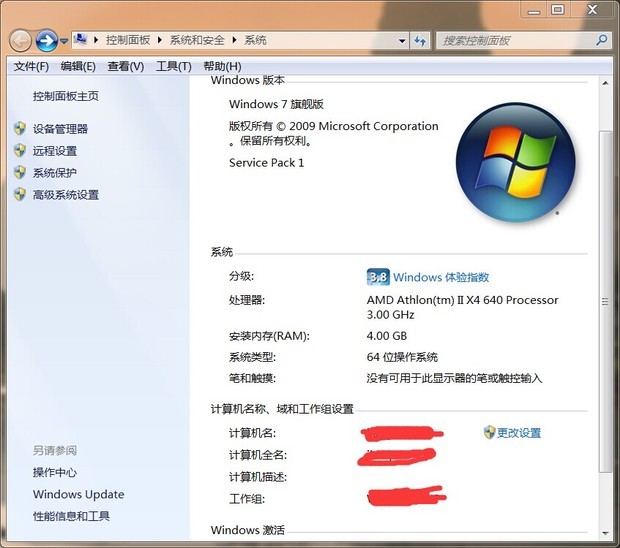This screenshot has width=620, height=548.
Task: Open the address bar history dropdown
Action: click(402, 41)
